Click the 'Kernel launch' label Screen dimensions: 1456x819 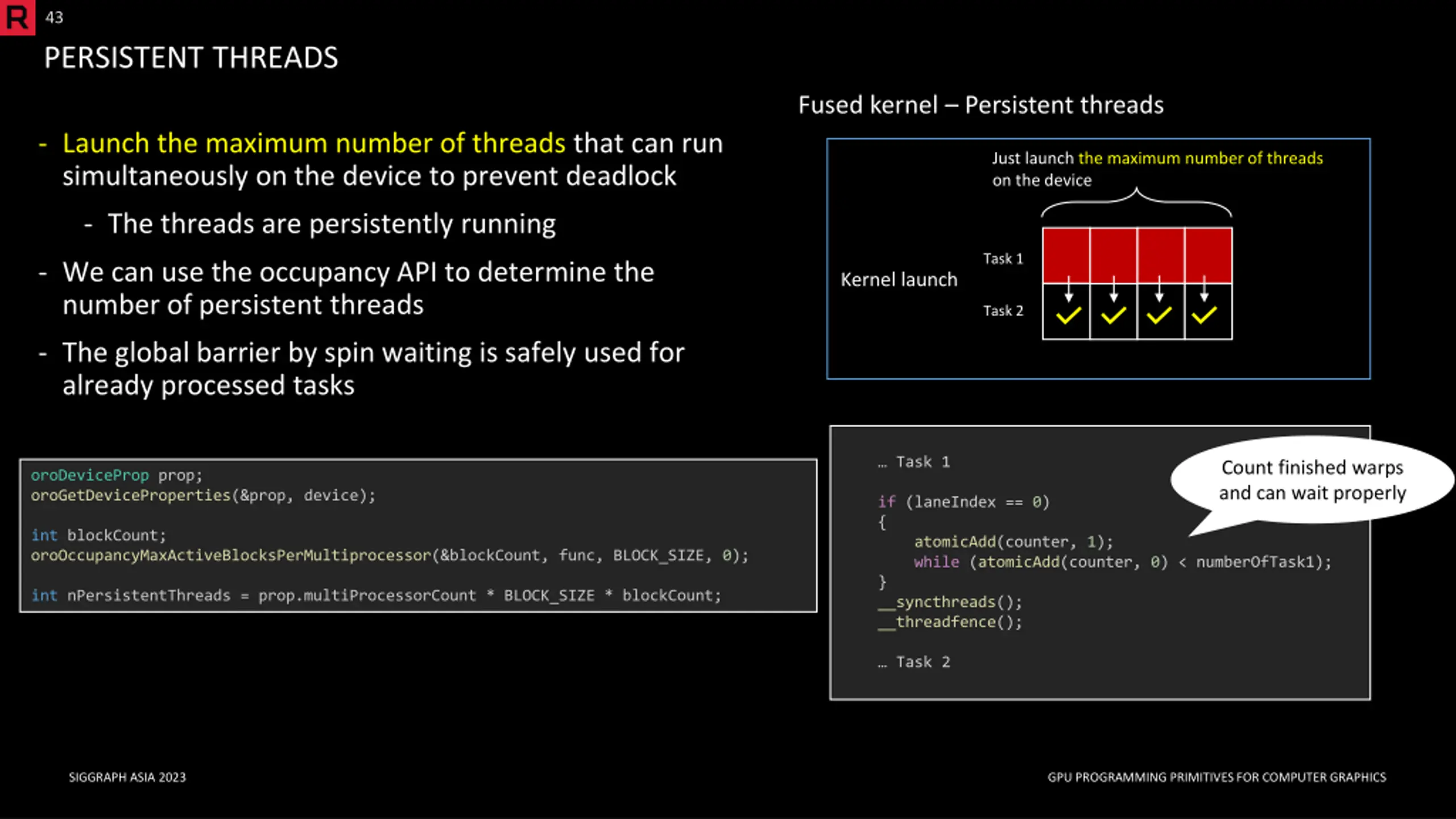pyautogui.click(x=899, y=280)
